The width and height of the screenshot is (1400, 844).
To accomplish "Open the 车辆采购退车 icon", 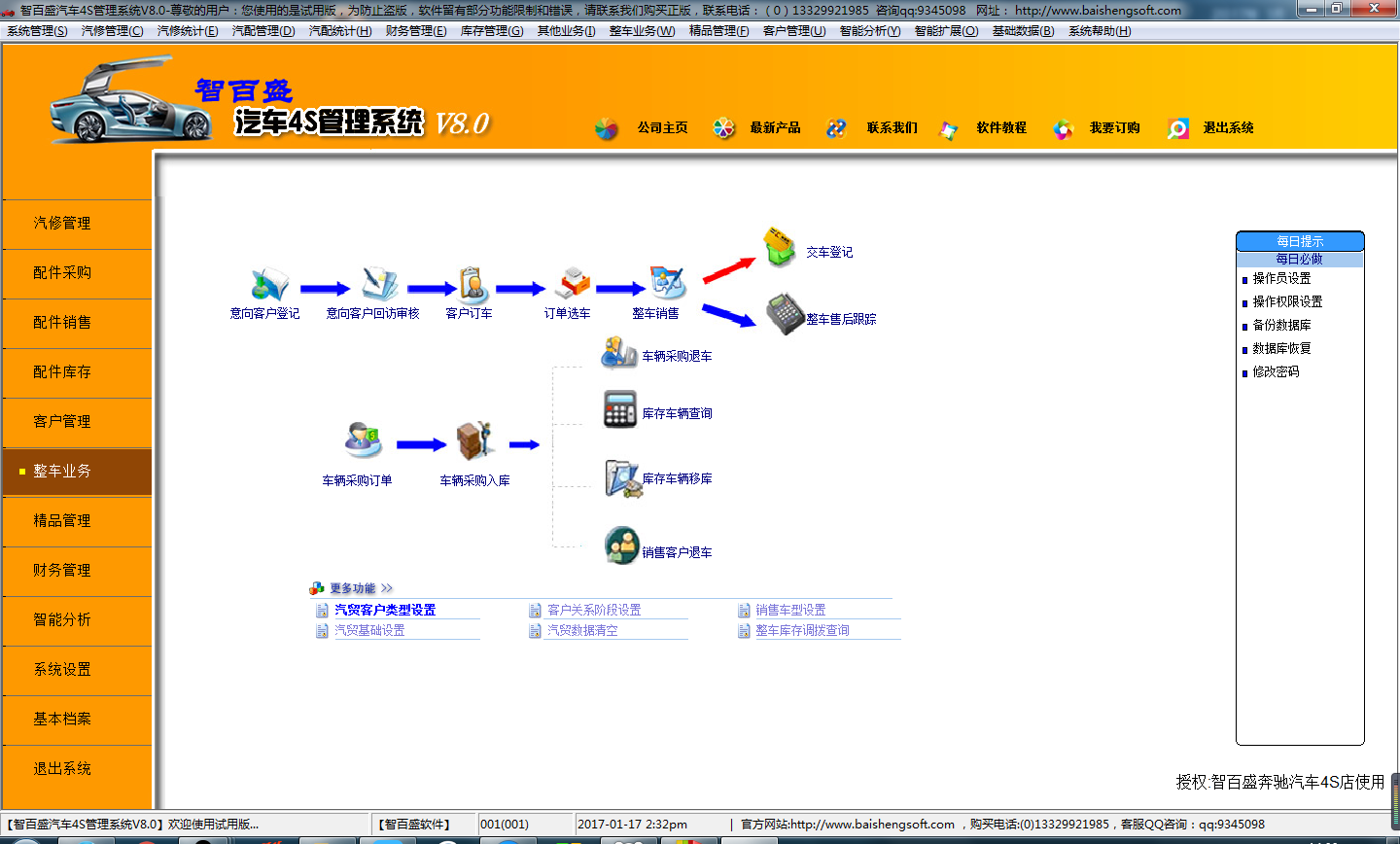I will point(619,352).
